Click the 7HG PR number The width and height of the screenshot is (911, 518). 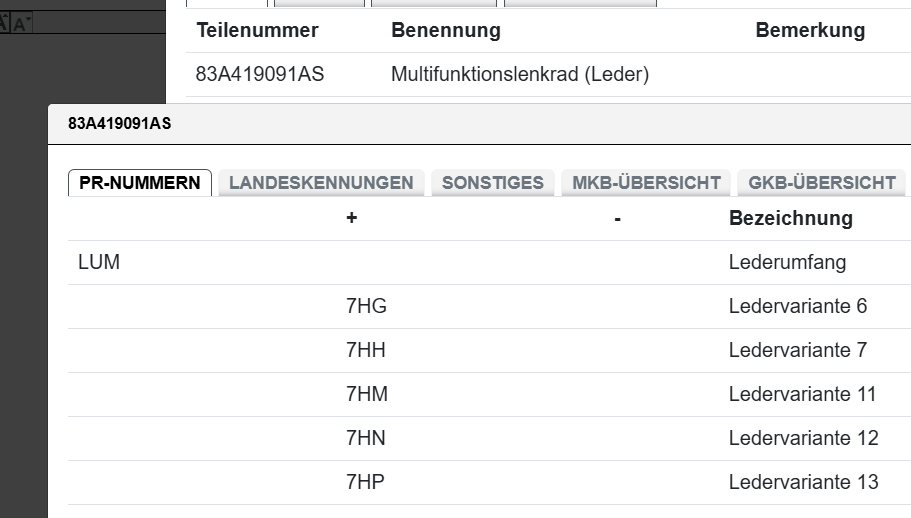tap(366, 307)
